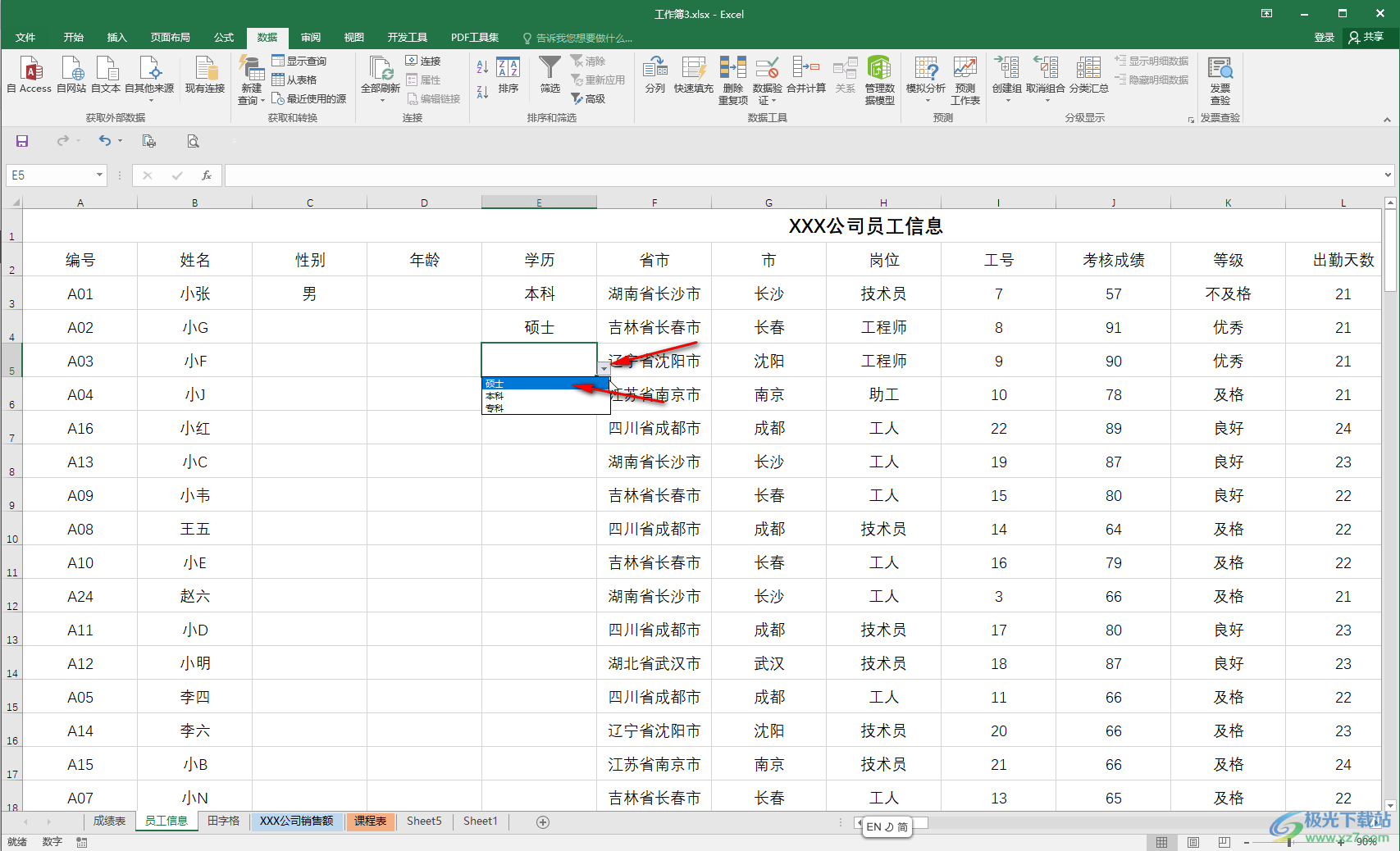This screenshot has height=851, width=1400.
Task: Choose 硕士 from the dropdown list
Action: (x=545, y=384)
